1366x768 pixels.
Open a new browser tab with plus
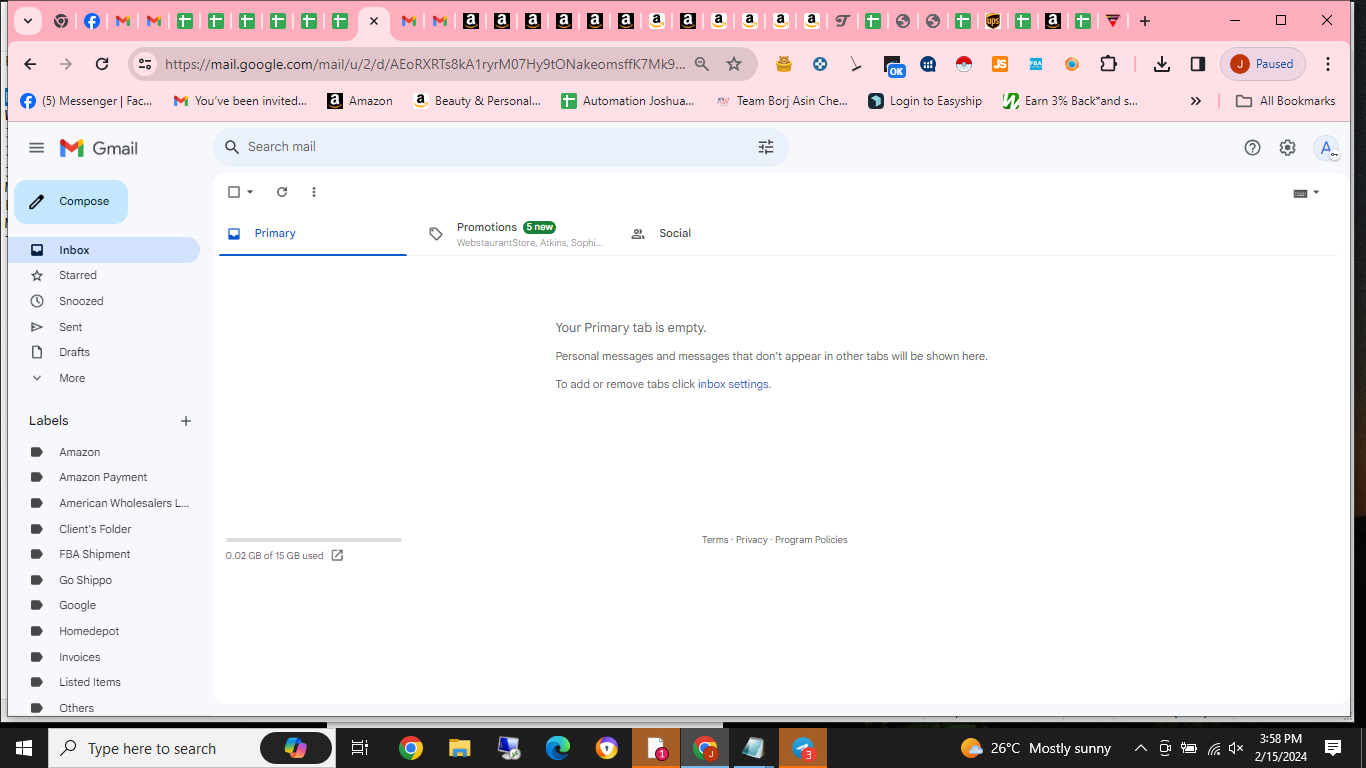click(x=1145, y=21)
